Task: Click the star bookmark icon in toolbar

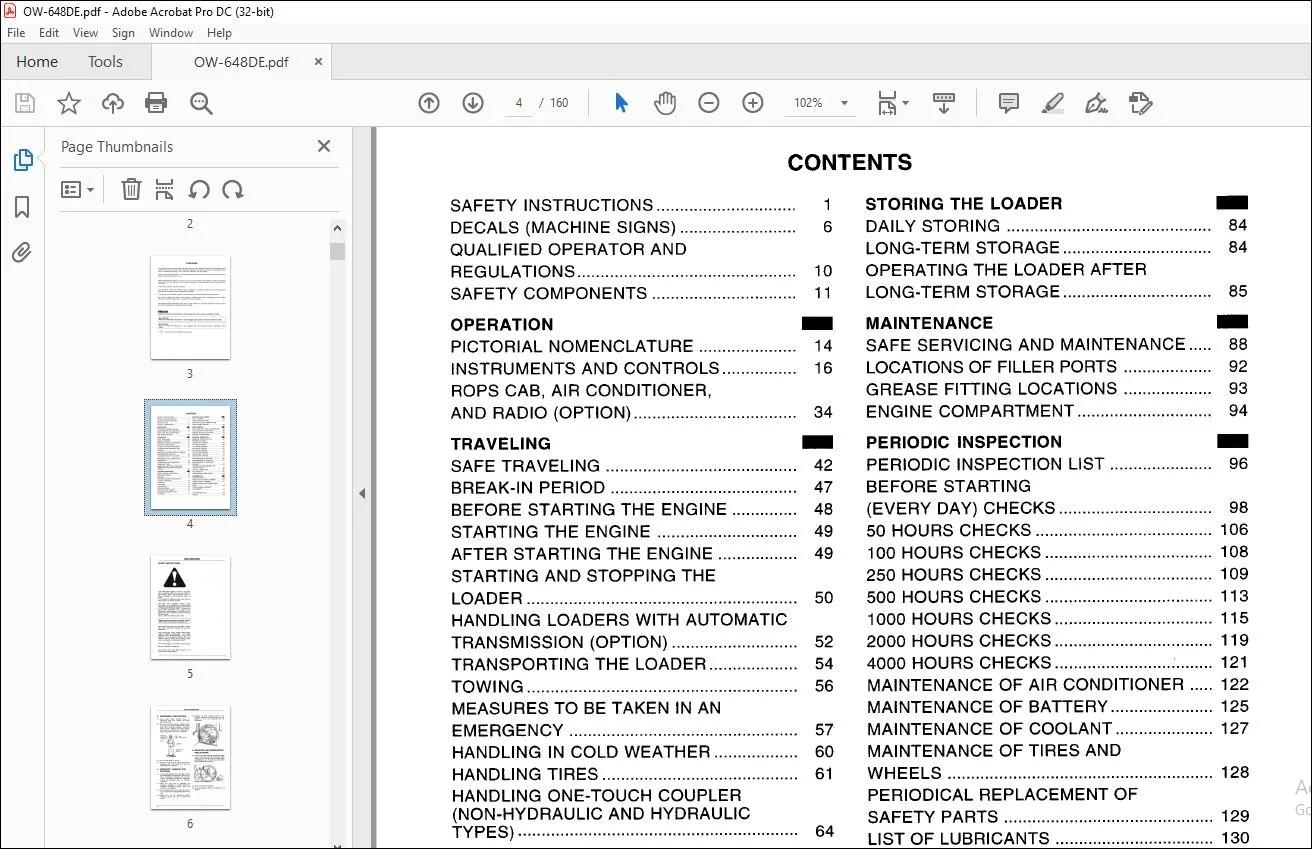Action: [69, 103]
